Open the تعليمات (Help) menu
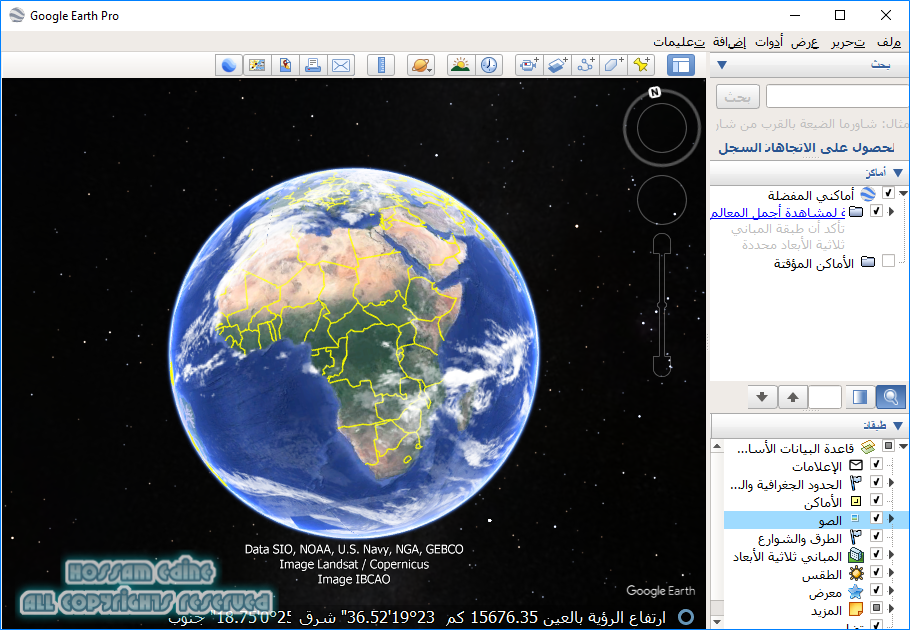The height and width of the screenshot is (630, 910). (x=679, y=42)
